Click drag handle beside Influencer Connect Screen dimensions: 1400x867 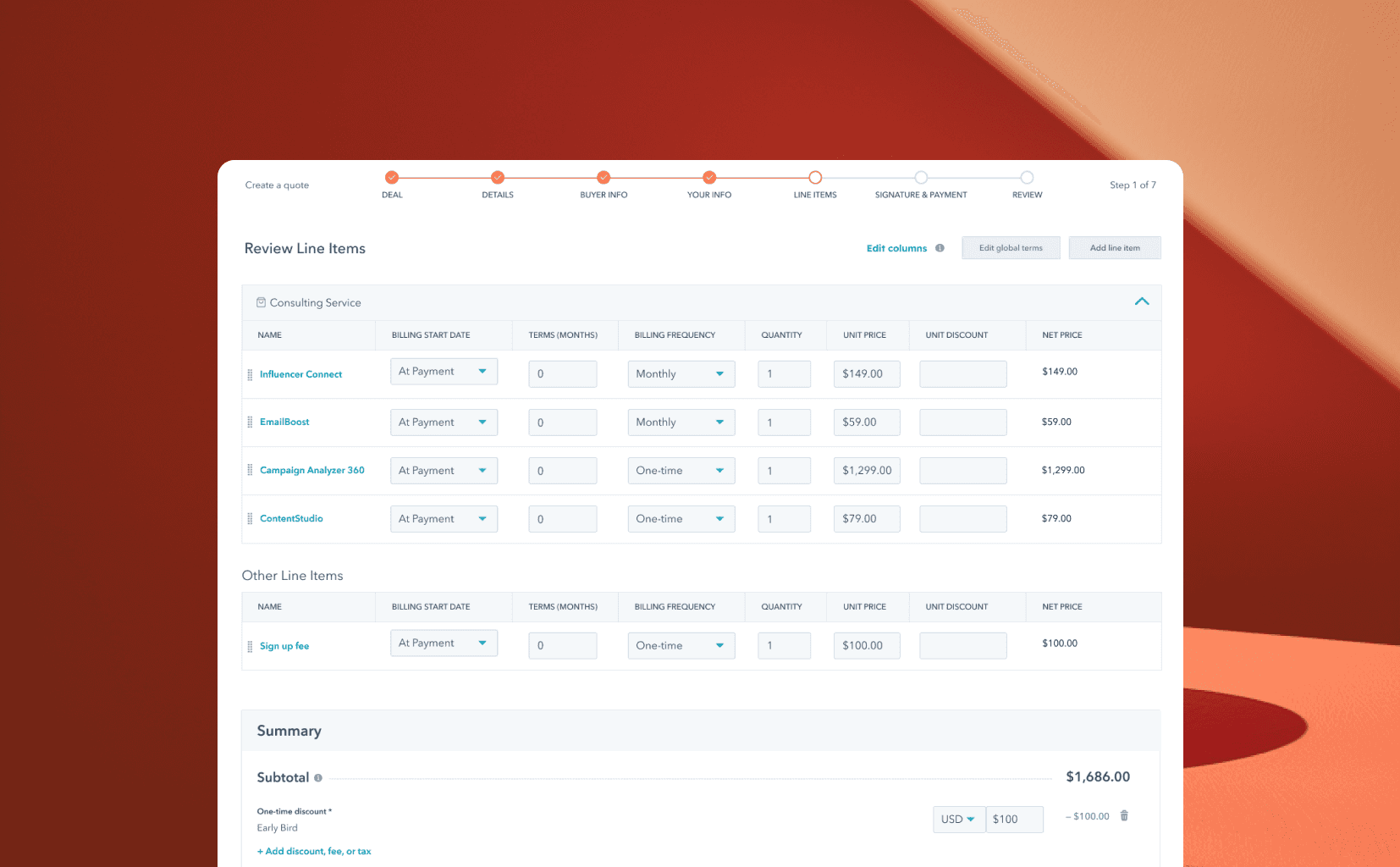click(250, 374)
